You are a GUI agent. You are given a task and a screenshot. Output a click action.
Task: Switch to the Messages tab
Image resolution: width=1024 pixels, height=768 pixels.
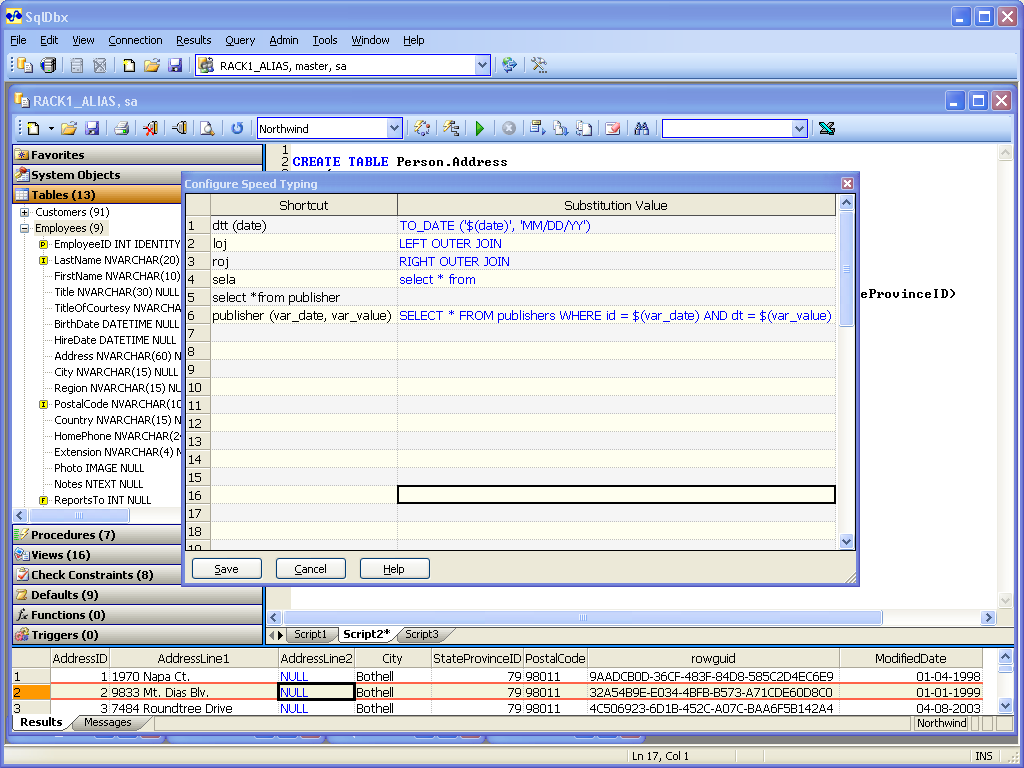[x=107, y=722]
